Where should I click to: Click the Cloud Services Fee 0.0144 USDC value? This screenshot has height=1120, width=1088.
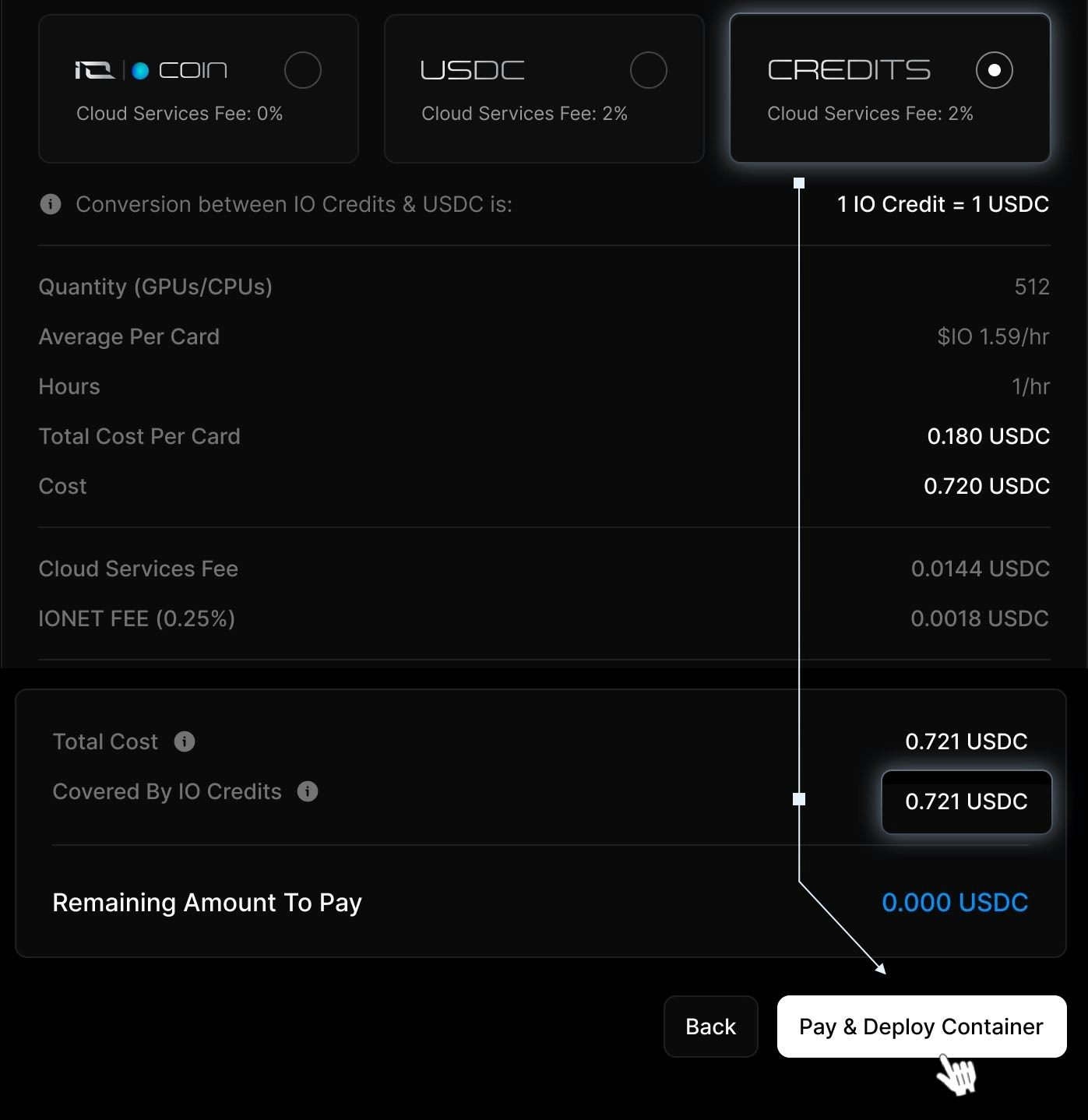coord(981,569)
